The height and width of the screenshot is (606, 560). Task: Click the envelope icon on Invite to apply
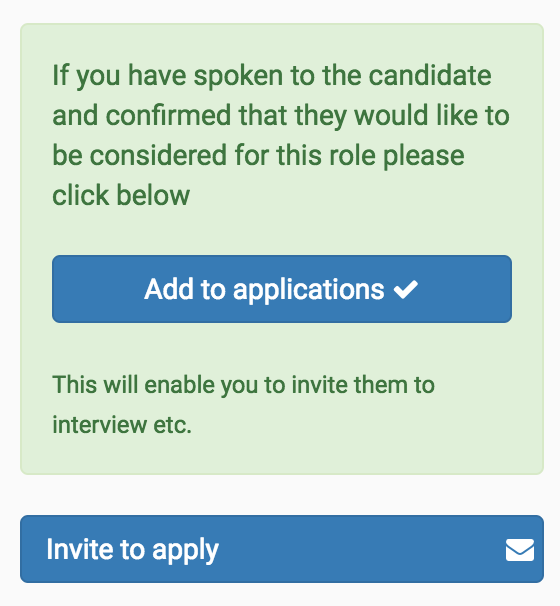(520, 550)
